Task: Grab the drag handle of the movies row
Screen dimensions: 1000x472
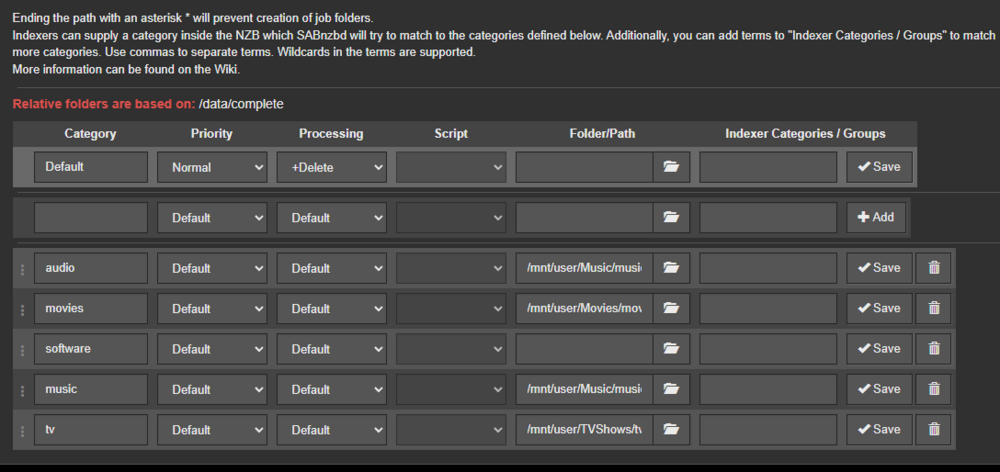Action: tap(22, 309)
